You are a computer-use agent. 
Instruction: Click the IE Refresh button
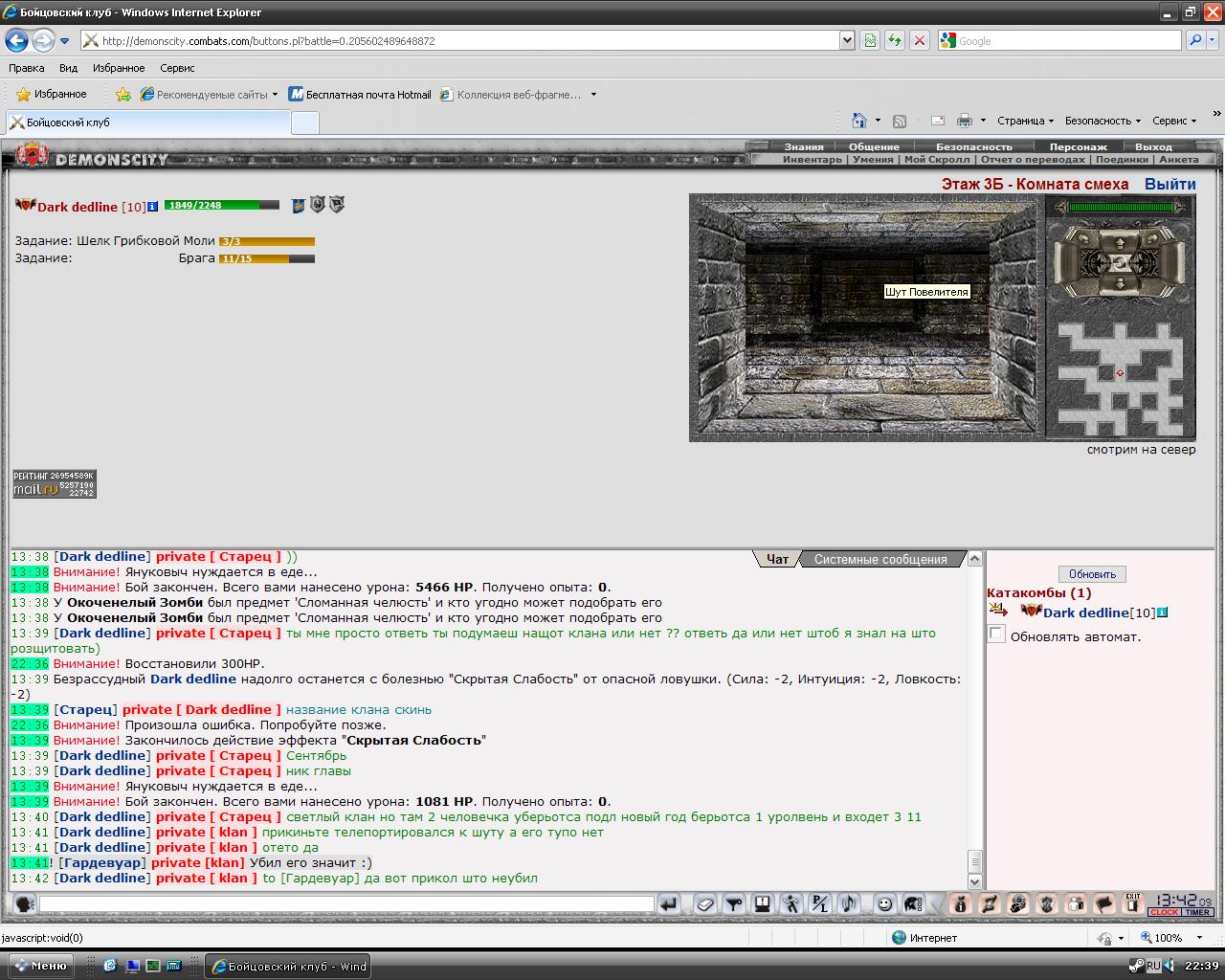pos(894,40)
